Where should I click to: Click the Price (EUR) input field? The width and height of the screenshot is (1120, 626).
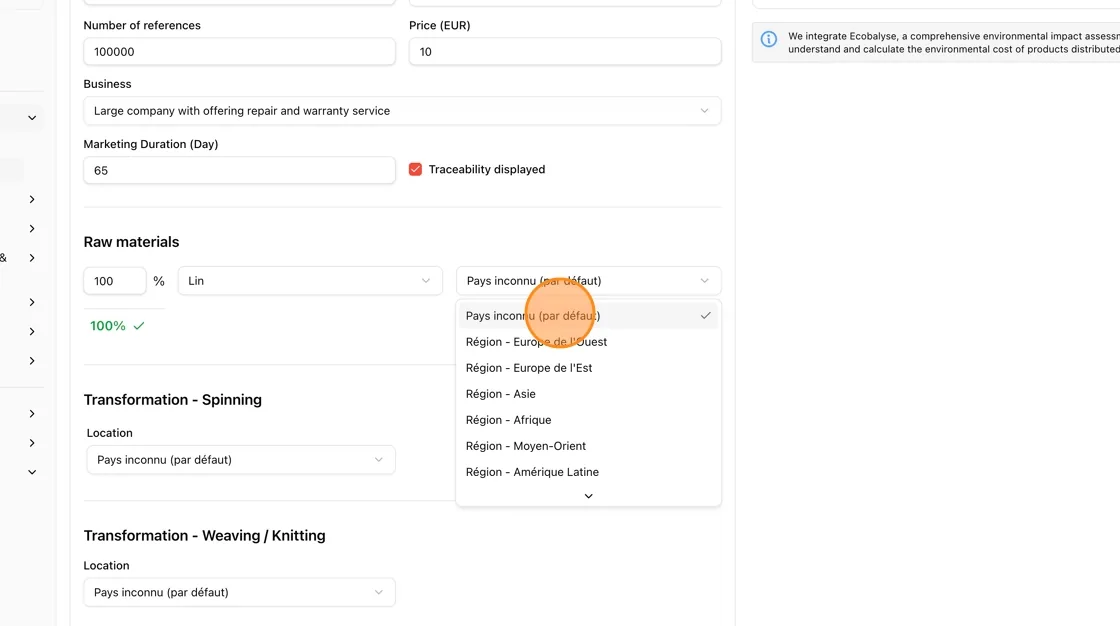[565, 51]
